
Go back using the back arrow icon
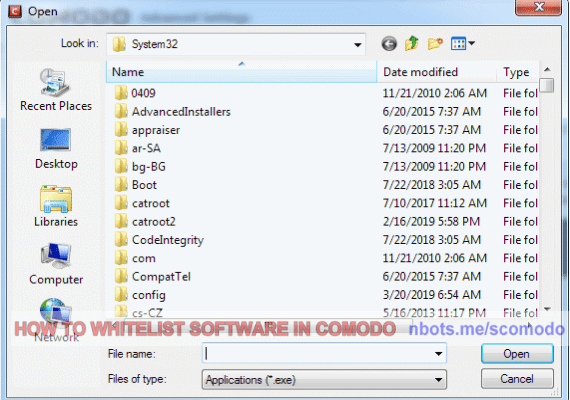(389, 44)
